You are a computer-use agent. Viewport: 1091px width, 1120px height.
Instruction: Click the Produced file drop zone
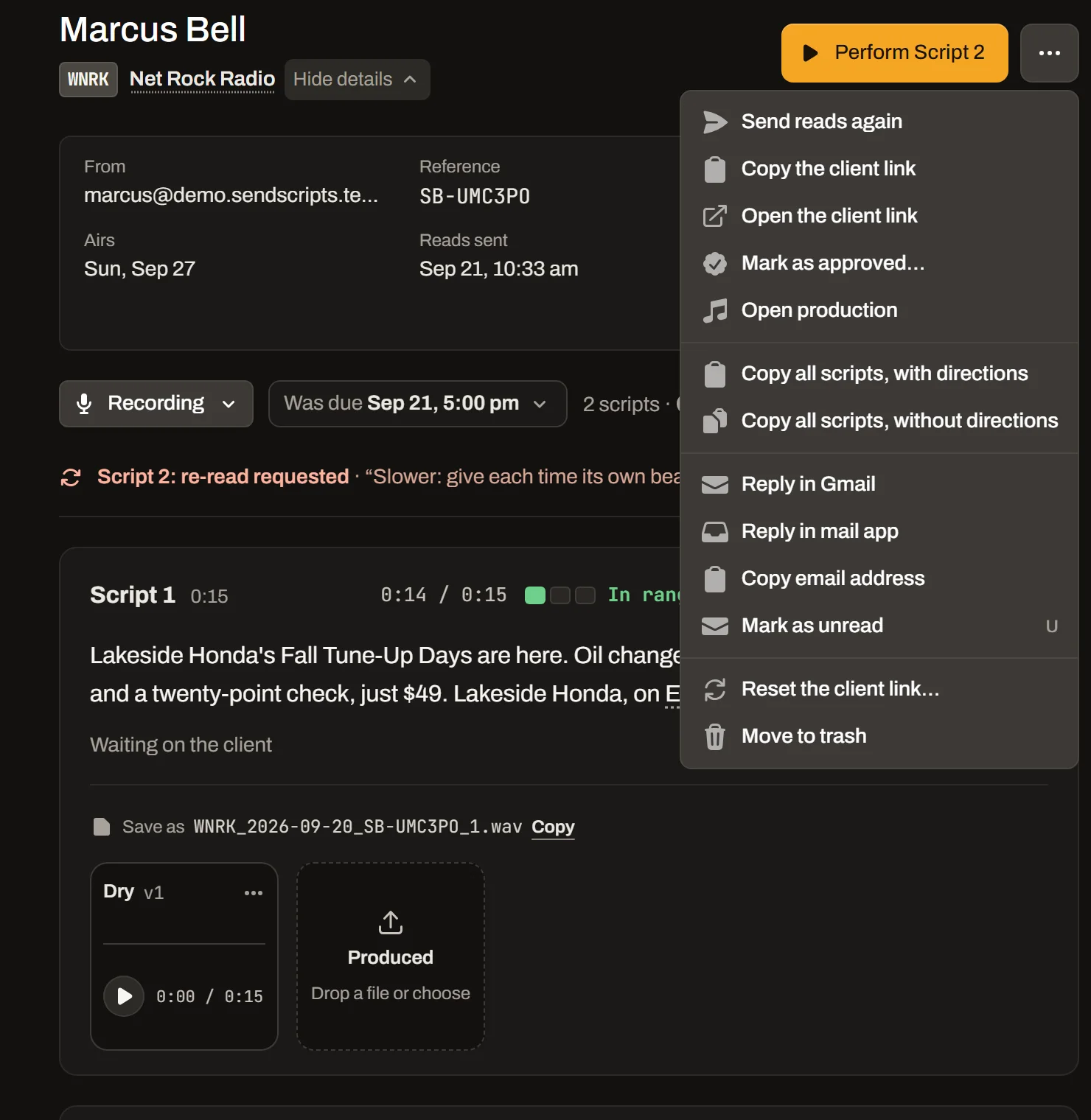point(391,956)
